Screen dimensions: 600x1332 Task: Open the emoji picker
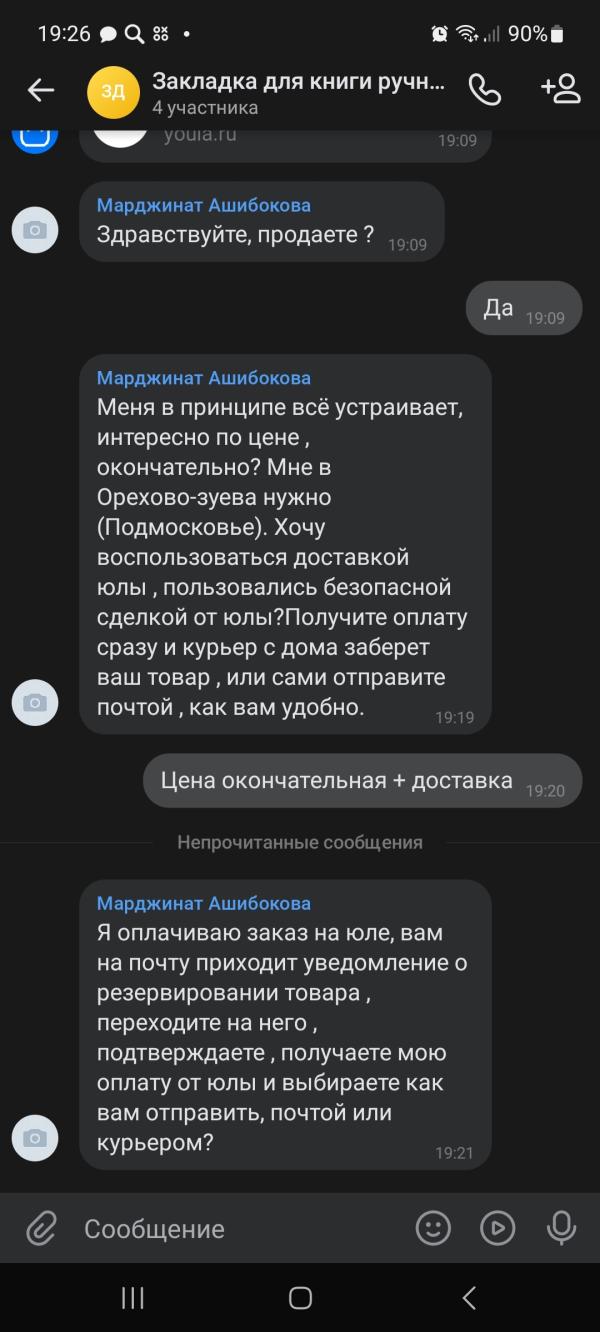pos(433,1228)
